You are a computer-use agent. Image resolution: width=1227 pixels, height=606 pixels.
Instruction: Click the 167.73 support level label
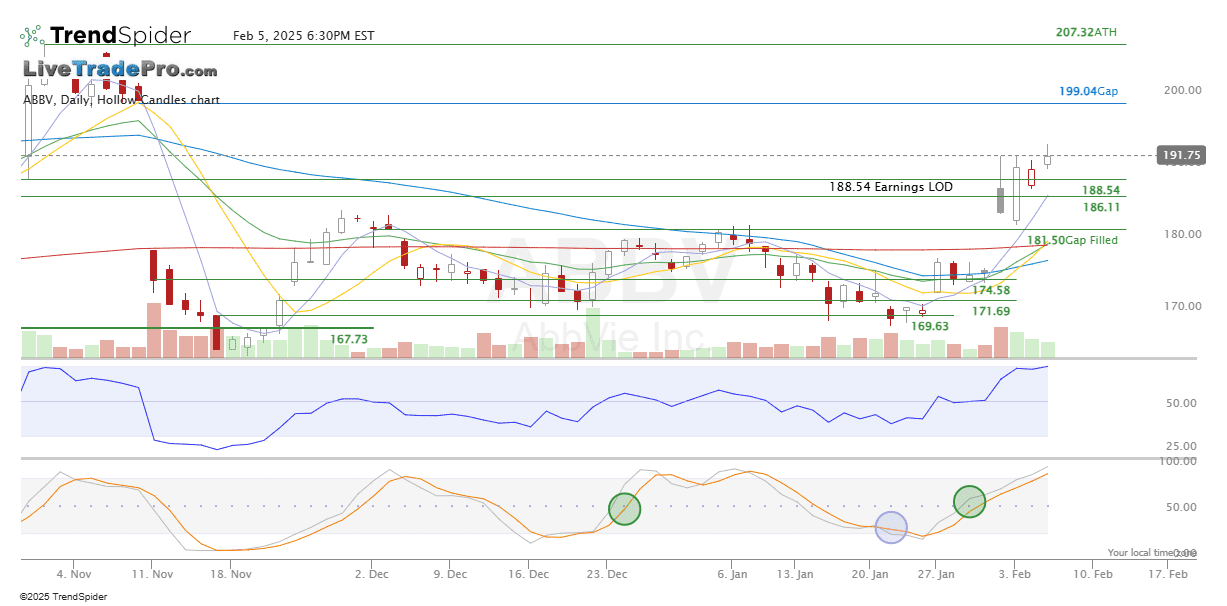[349, 340]
